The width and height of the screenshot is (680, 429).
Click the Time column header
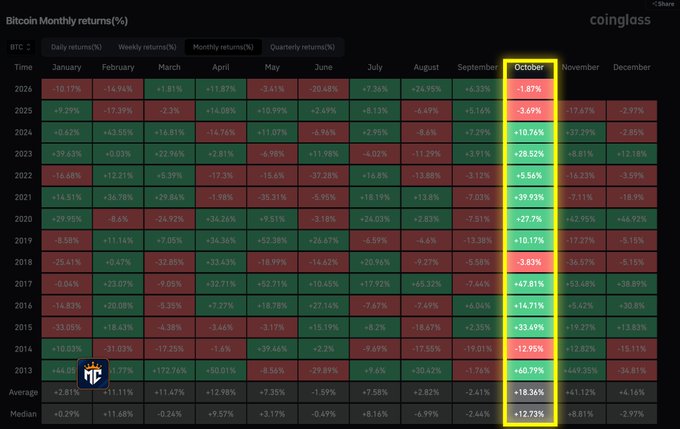click(x=23, y=67)
